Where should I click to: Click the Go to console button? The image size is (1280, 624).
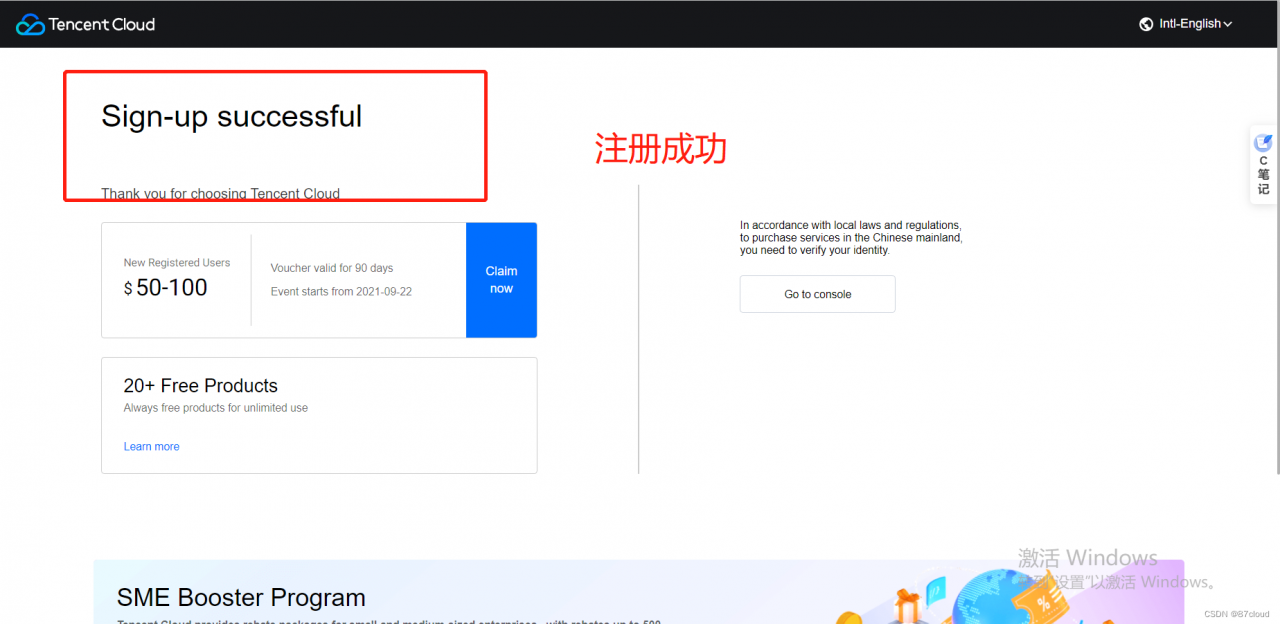(x=817, y=293)
